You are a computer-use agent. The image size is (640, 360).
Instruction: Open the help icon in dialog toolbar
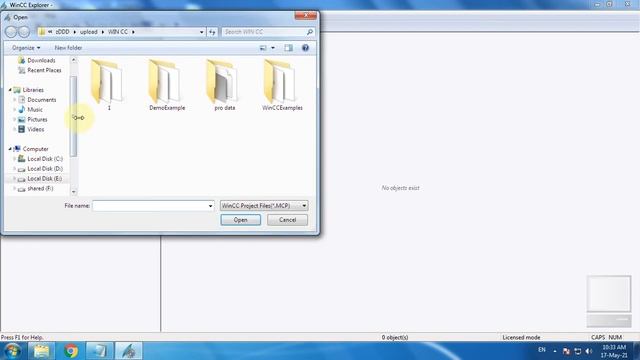305,48
